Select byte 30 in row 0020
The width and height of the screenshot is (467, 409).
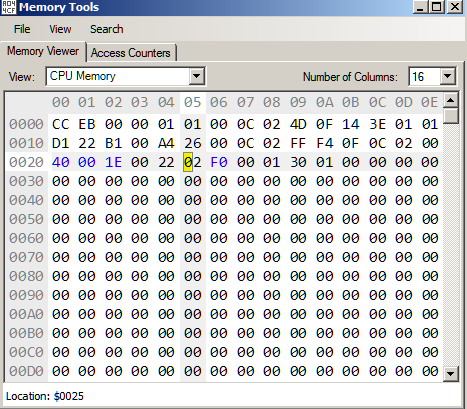tap(298, 162)
